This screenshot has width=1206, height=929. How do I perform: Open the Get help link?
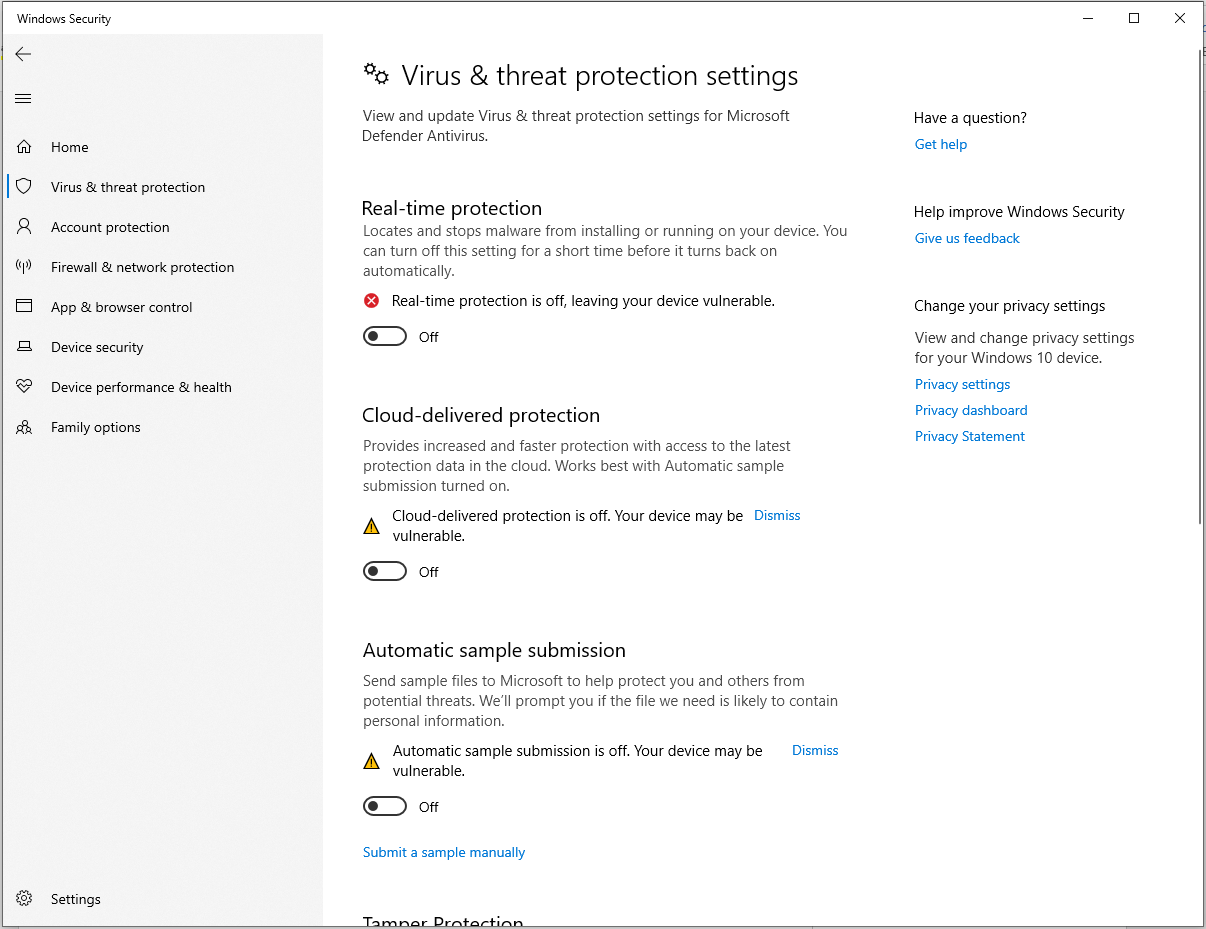941,145
